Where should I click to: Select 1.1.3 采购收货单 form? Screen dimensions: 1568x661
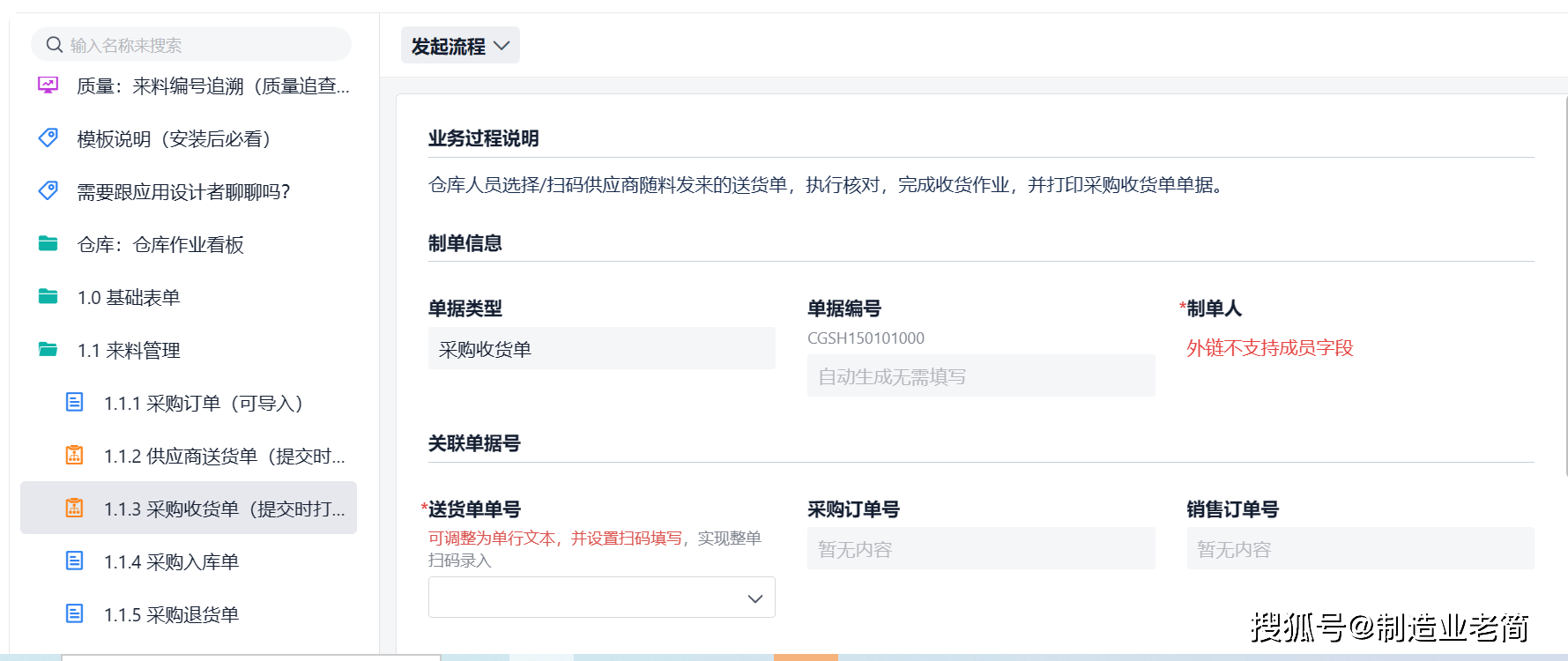(x=189, y=508)
